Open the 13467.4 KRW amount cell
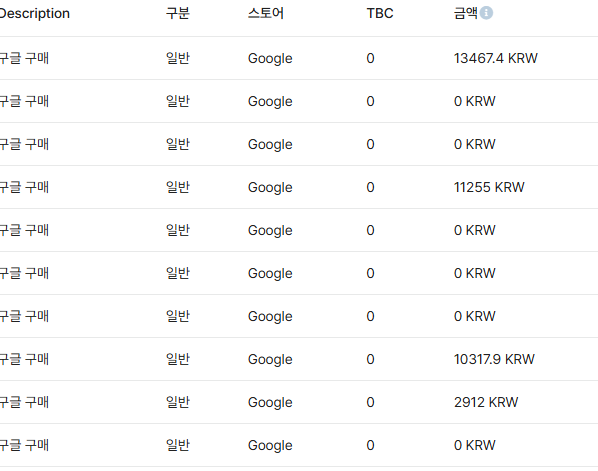This screenshot has width=598, height=471. pyautogui.click(x=496, y=58)
